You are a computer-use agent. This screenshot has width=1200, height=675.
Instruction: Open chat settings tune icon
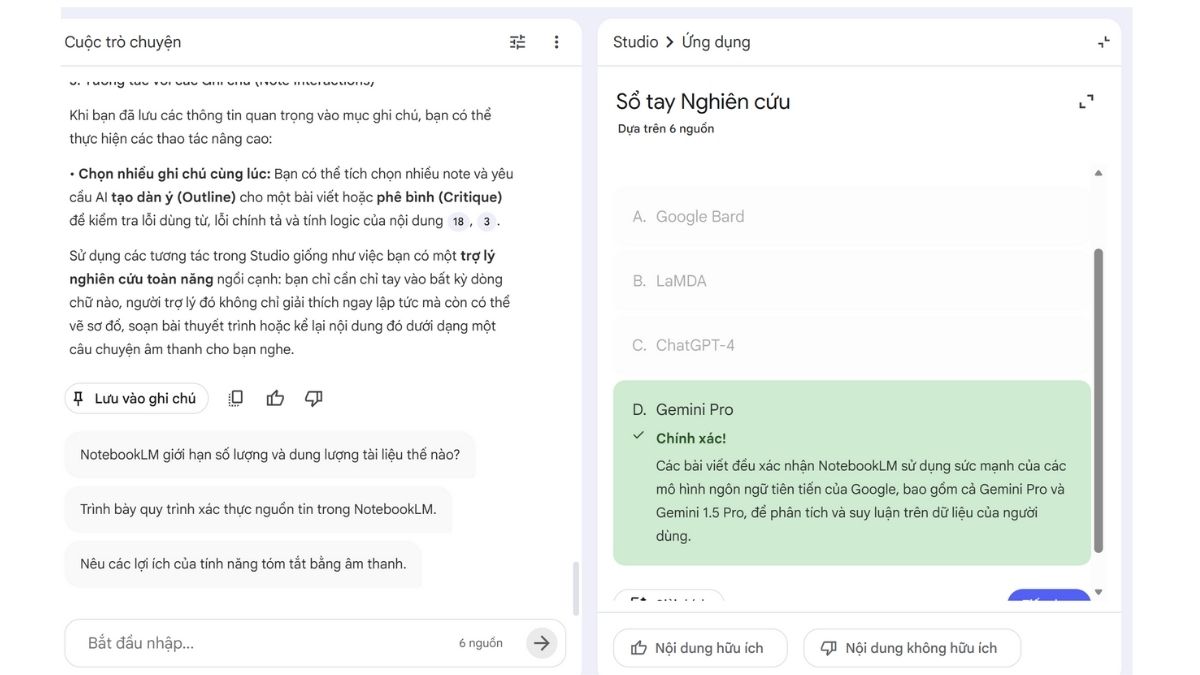coord(517,42)
